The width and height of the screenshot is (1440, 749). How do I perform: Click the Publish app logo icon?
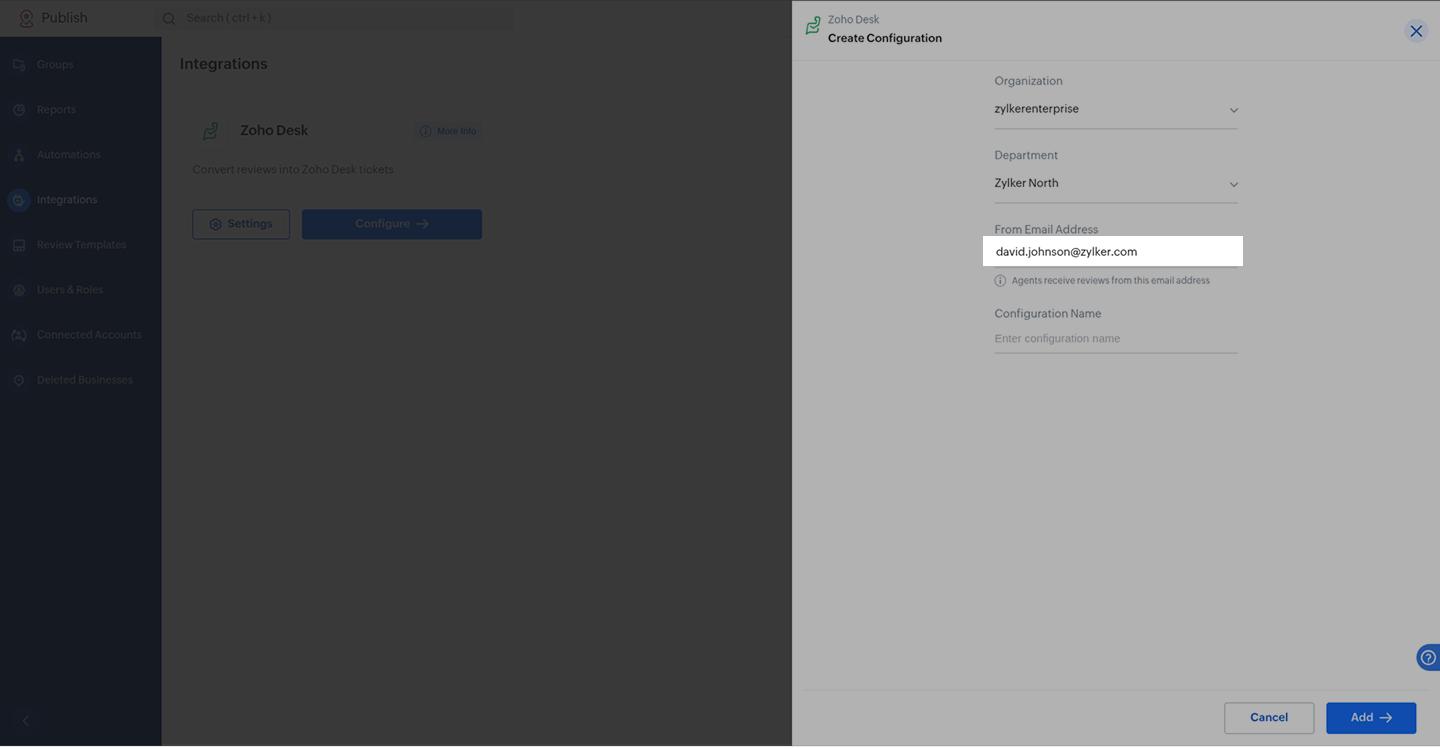[26, 18]
